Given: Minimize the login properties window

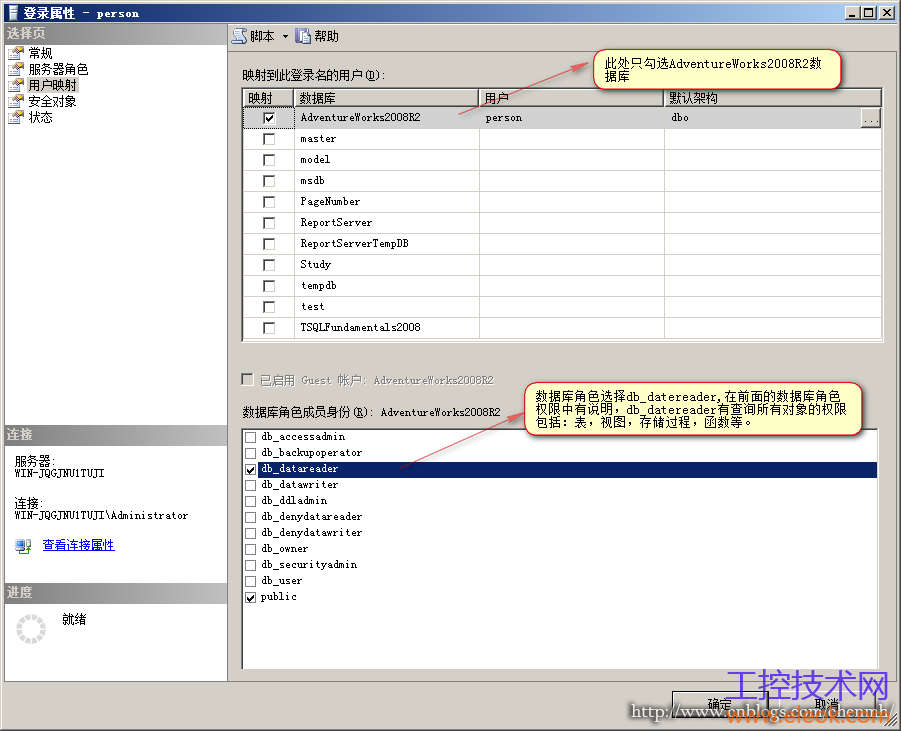Looking at the screenshot, I should coord(853,13).
